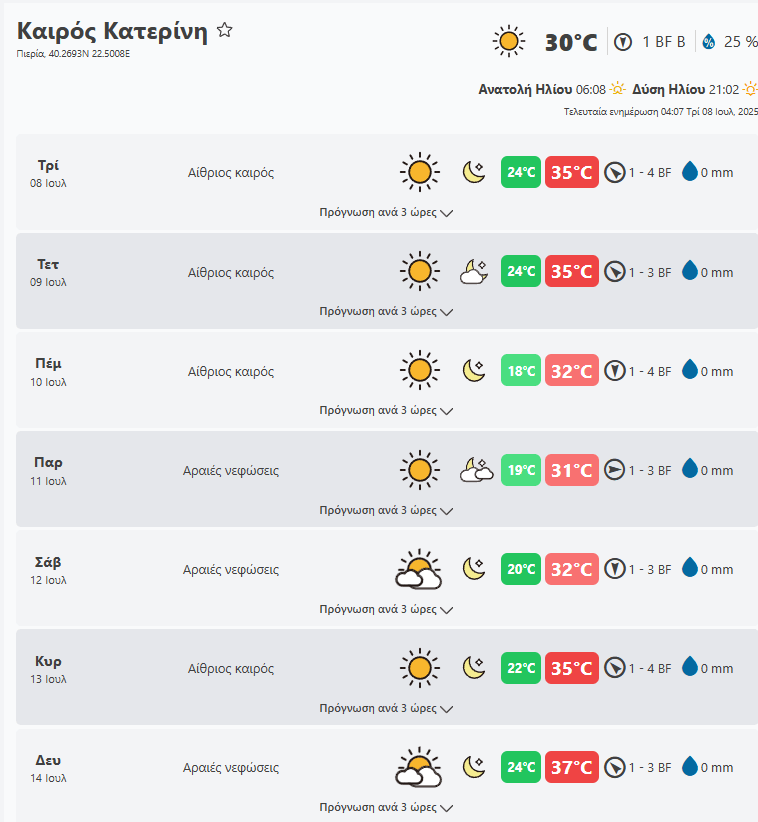Viewport: 758px width, 822px height.
Task: Click the rain drop icon for Πέμ 10 Ιουλ
Action: pos(689,371)
